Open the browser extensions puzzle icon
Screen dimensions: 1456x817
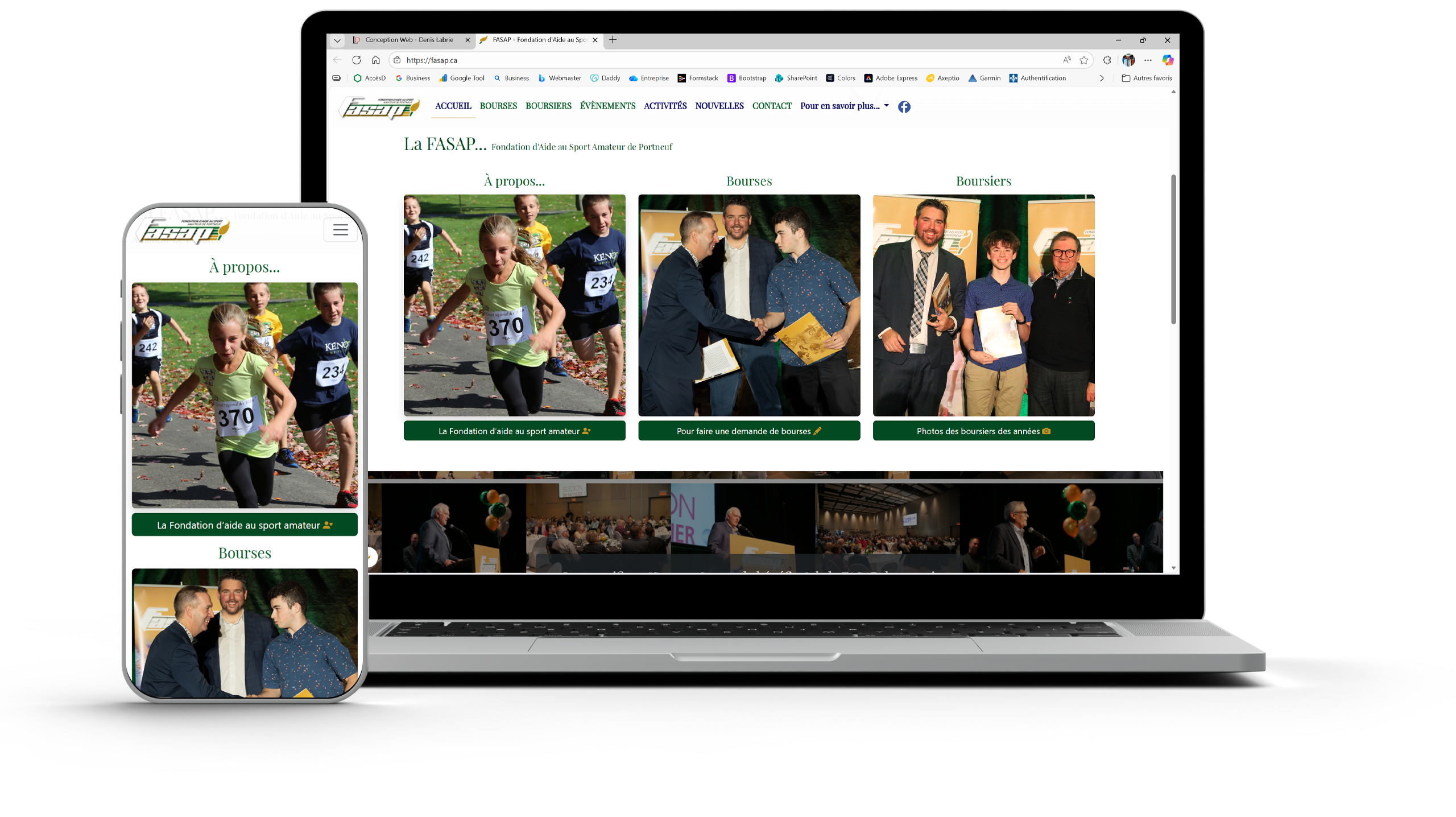pos(1107,60)
